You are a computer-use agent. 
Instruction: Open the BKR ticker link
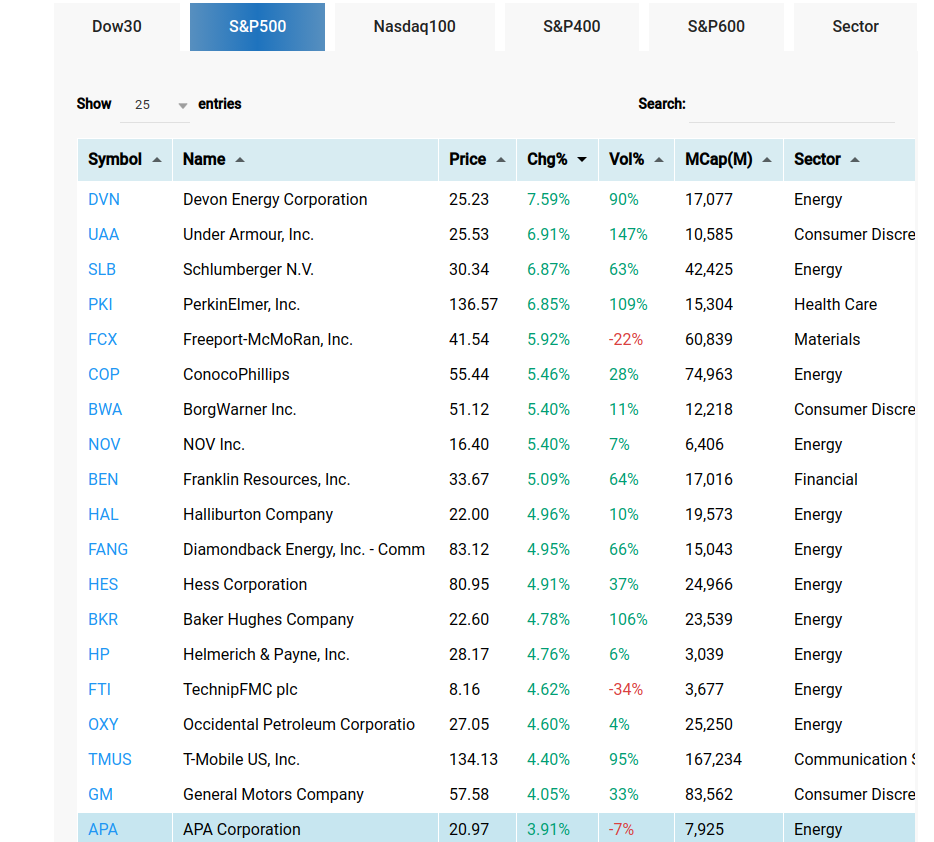click(103, 620)
